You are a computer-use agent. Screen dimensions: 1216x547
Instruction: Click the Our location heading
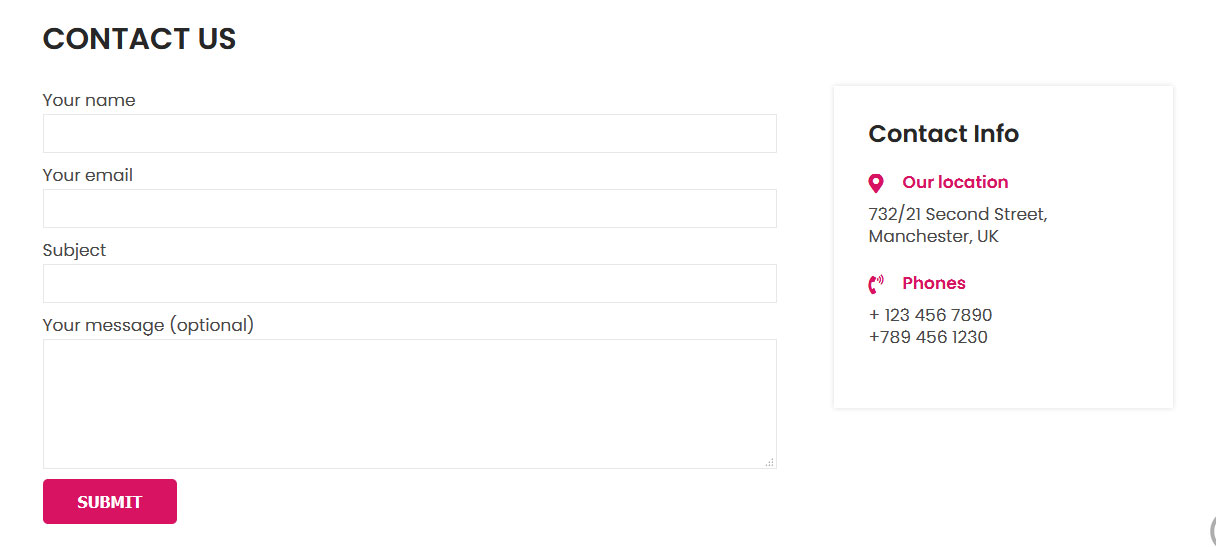[955, 182]
